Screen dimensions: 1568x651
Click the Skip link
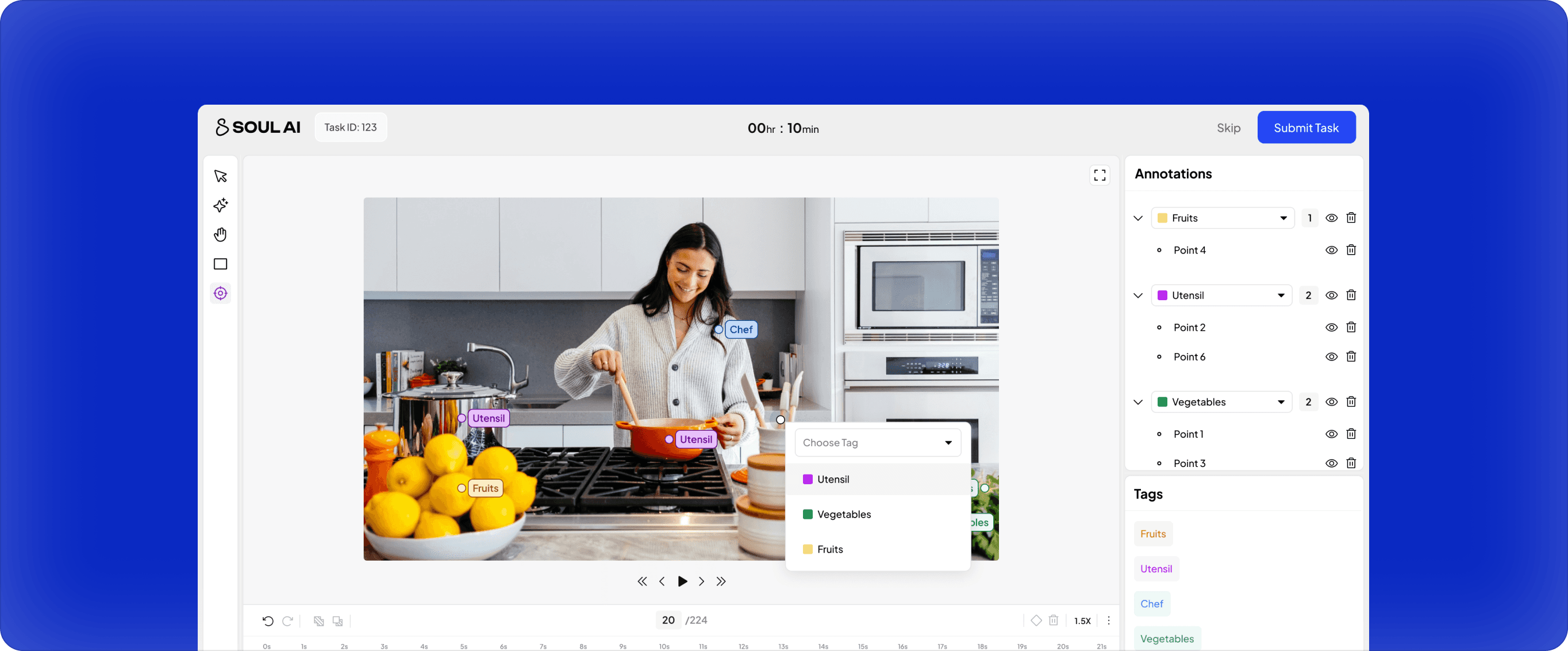click(1228, 128)
